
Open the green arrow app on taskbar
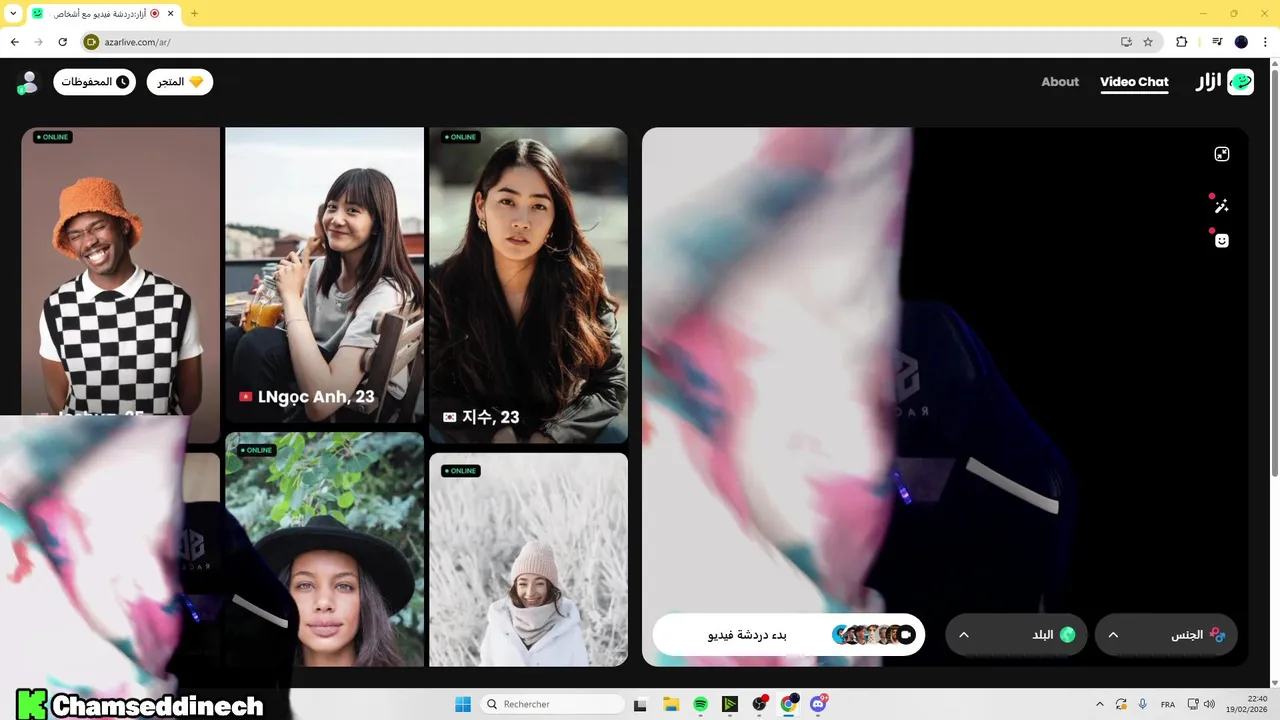point(730,704)
